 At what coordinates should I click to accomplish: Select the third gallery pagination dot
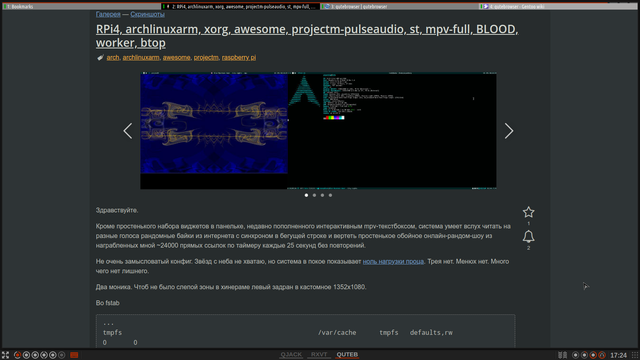tap(322, 195)
